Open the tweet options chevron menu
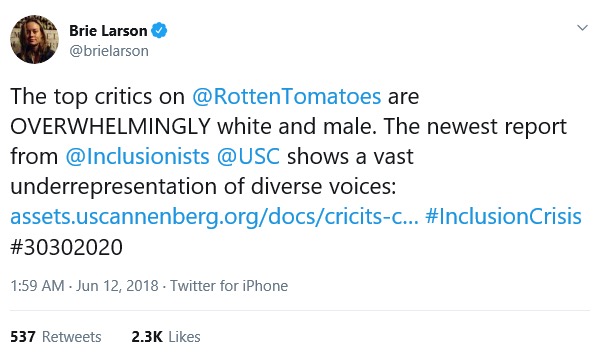This screenshot has height=361, width=598. pos(582,27)
